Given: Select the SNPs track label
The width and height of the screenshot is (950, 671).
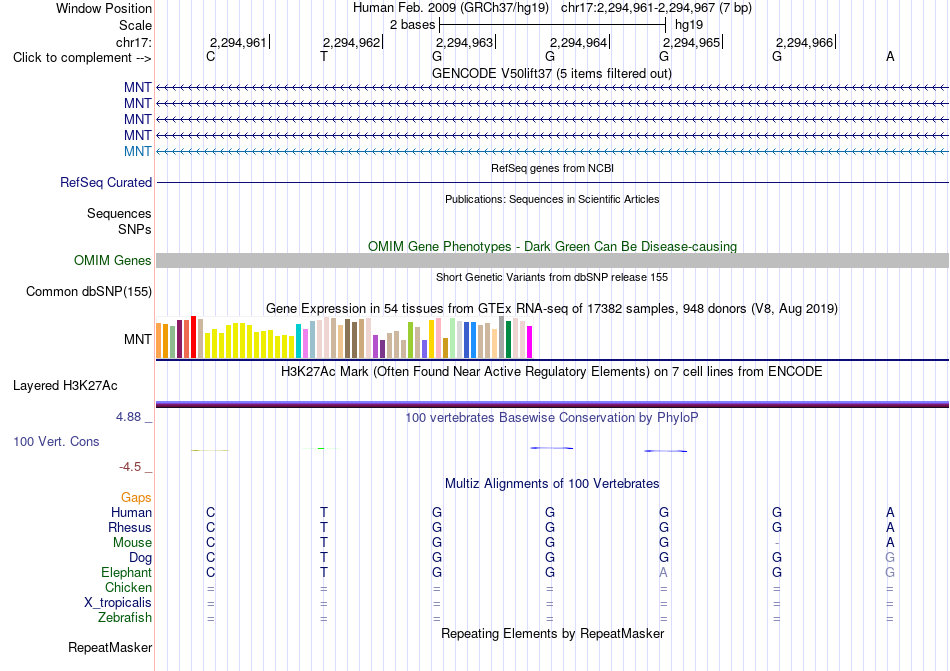Looking at the screenshot, I should coord(135,229).
